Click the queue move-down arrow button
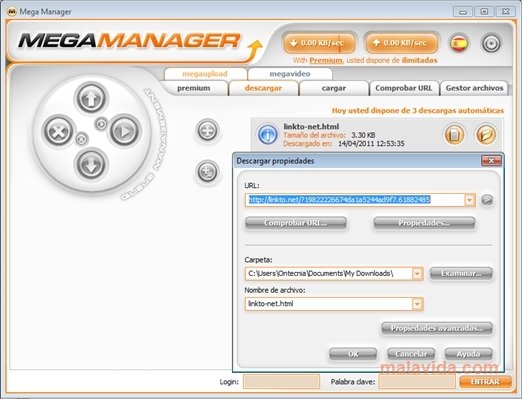This screenshot has width=522, height=399. pyautogui.click(x=91, y=164)
